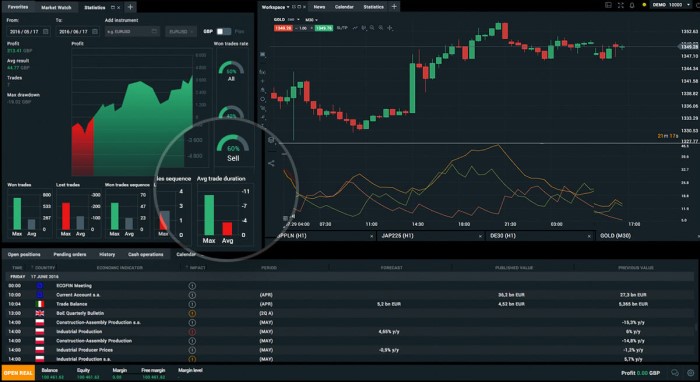
Task: Open the layout panel icon in top bar
Action: point(608,5)
